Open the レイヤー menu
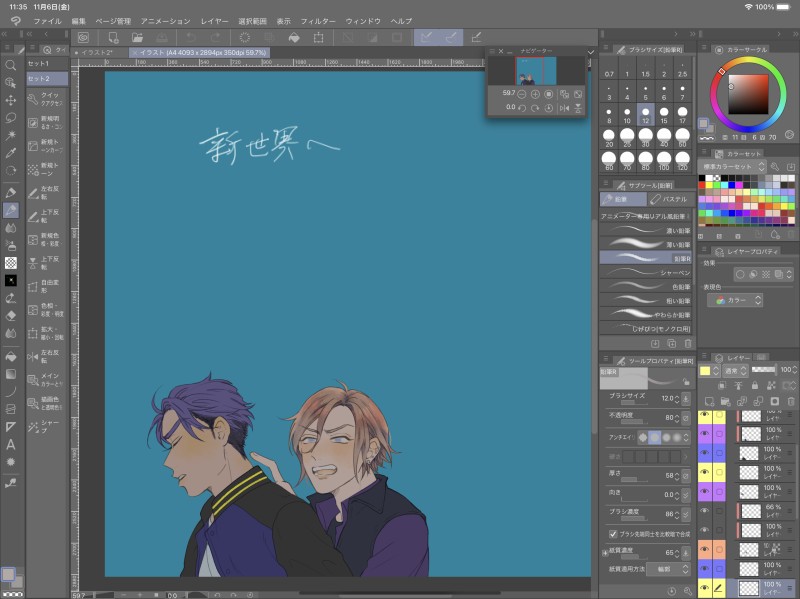Viewport: 800px width, 599px height. click(214, 21)
